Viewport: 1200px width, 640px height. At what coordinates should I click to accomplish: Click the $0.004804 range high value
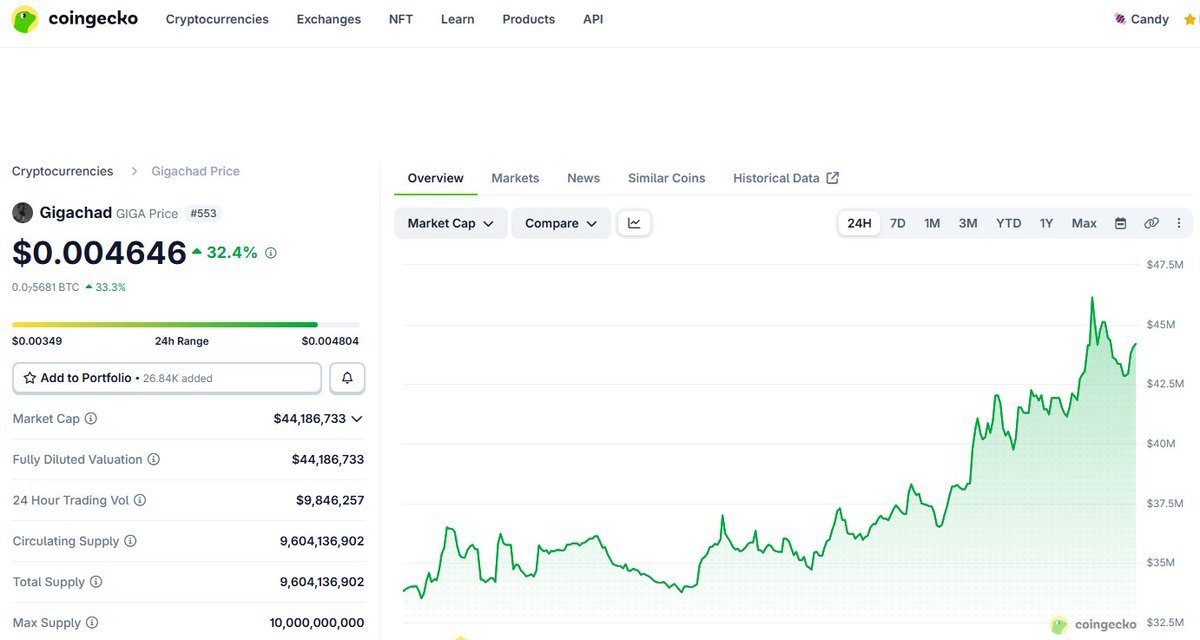tap(330, 341)
